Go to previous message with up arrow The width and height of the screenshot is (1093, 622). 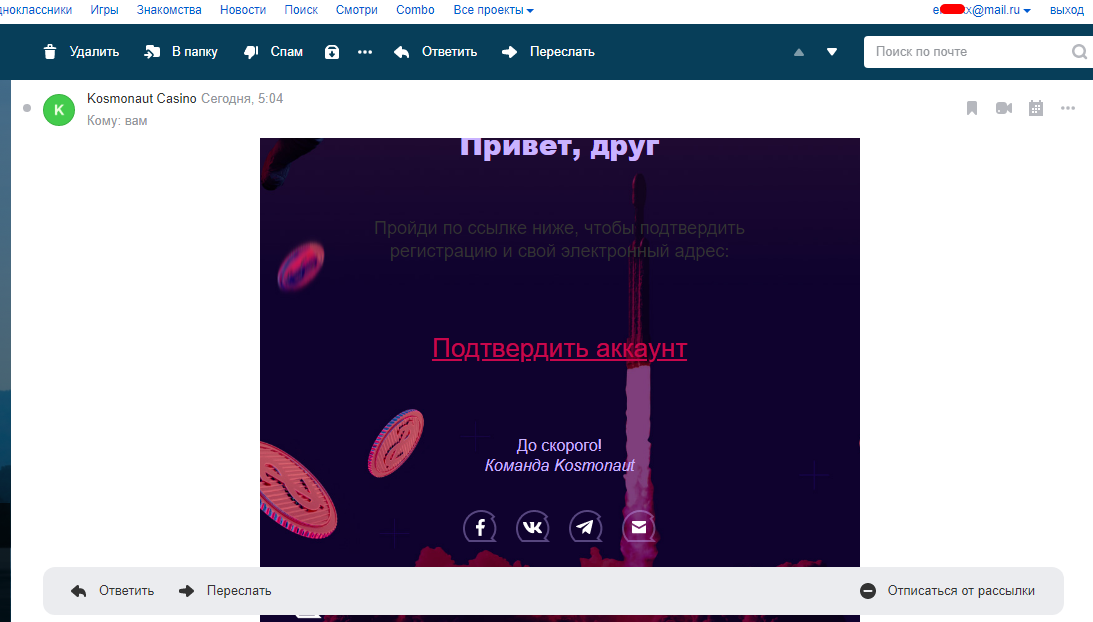pyautogui.click(x=799, y=52)
